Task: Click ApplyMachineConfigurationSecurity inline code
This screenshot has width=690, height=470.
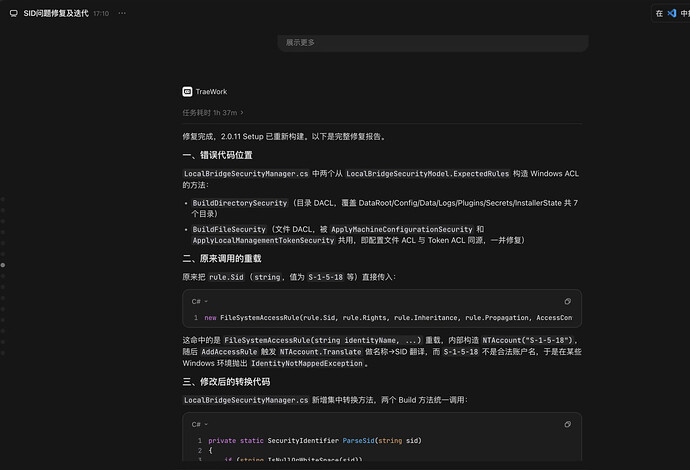Action: (x=402, y=229)
